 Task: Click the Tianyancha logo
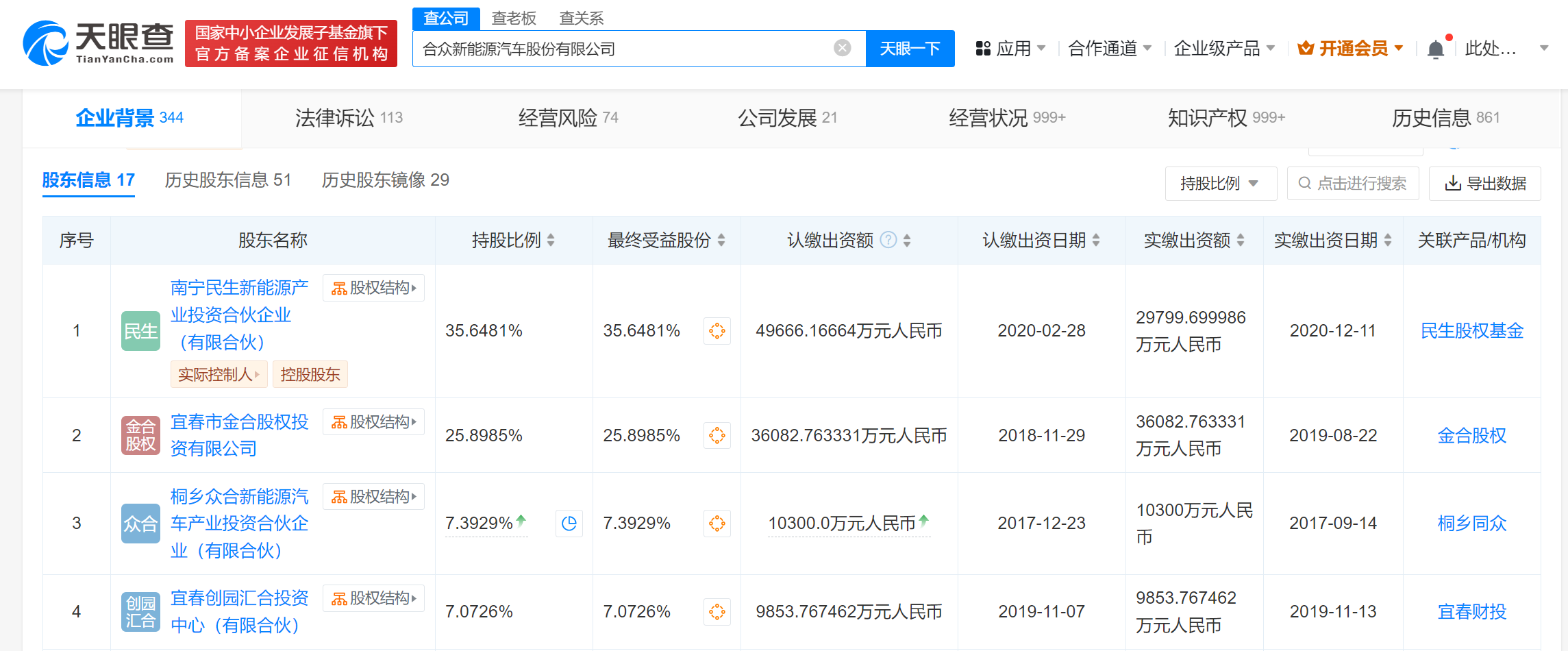click(99, 43)
